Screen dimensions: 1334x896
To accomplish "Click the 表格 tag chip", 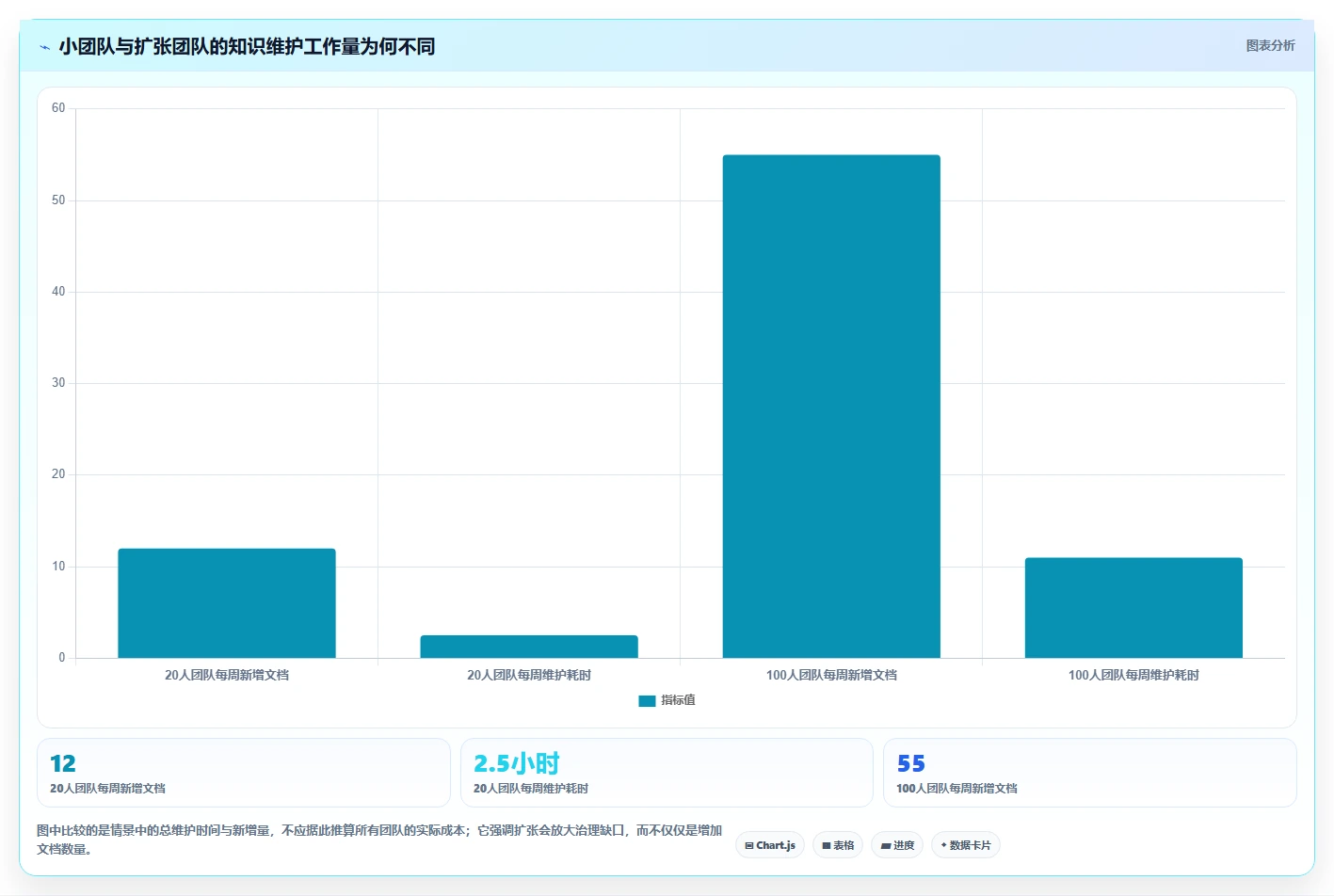I will click(838, 845).
